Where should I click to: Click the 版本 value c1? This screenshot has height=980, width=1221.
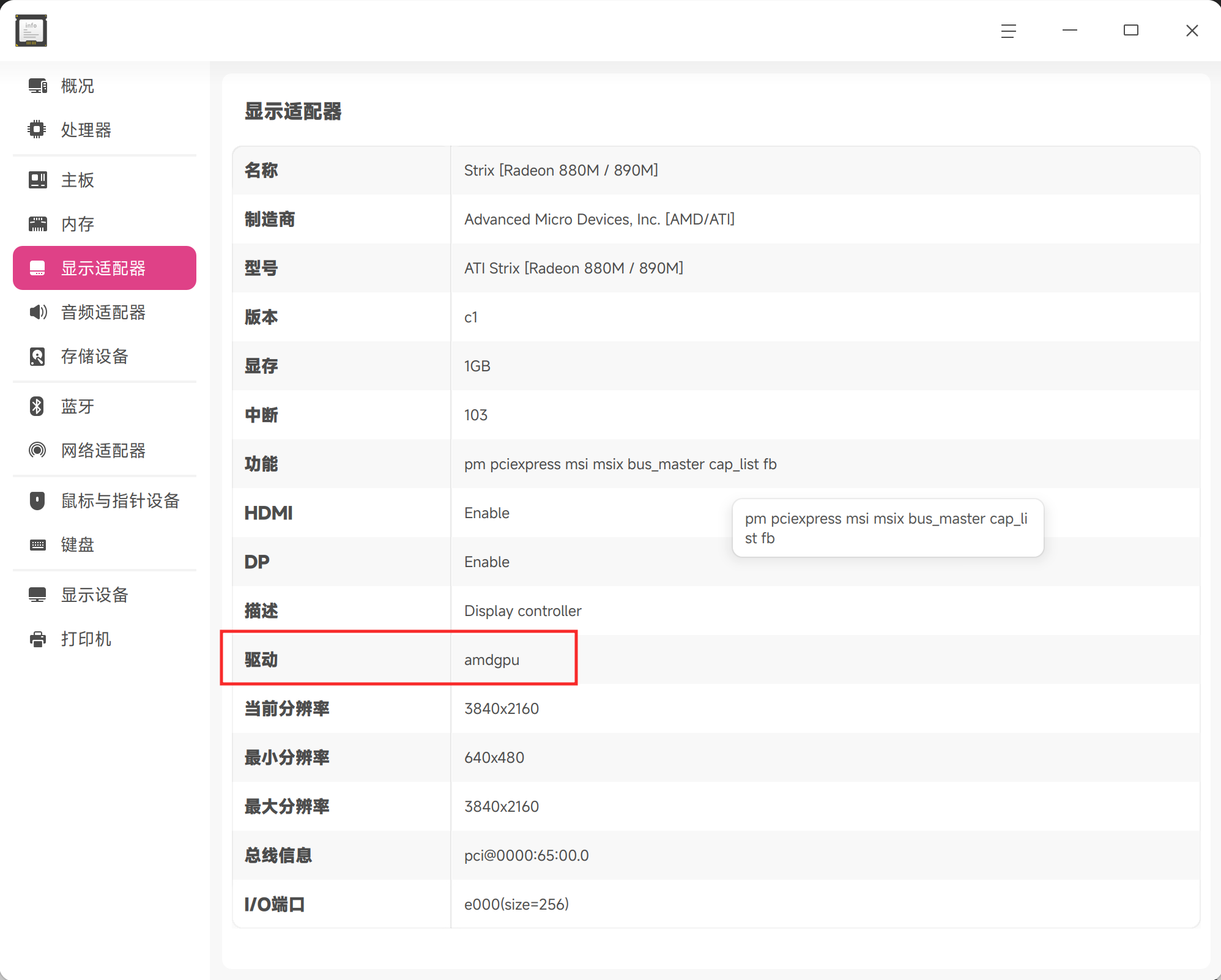(x=471, y=317)
